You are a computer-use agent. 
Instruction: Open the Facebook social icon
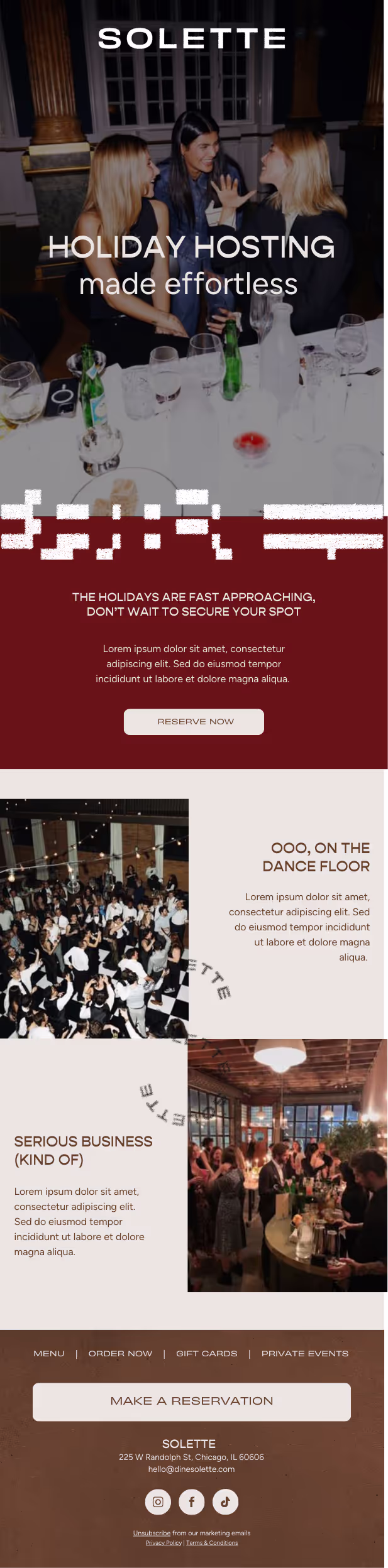(x=192, y=1502)
